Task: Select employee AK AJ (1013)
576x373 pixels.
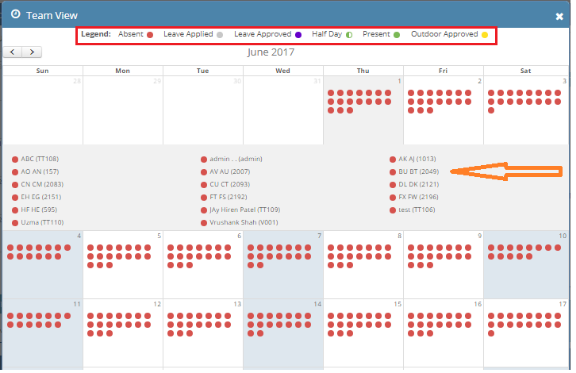Action: [417, 159]
